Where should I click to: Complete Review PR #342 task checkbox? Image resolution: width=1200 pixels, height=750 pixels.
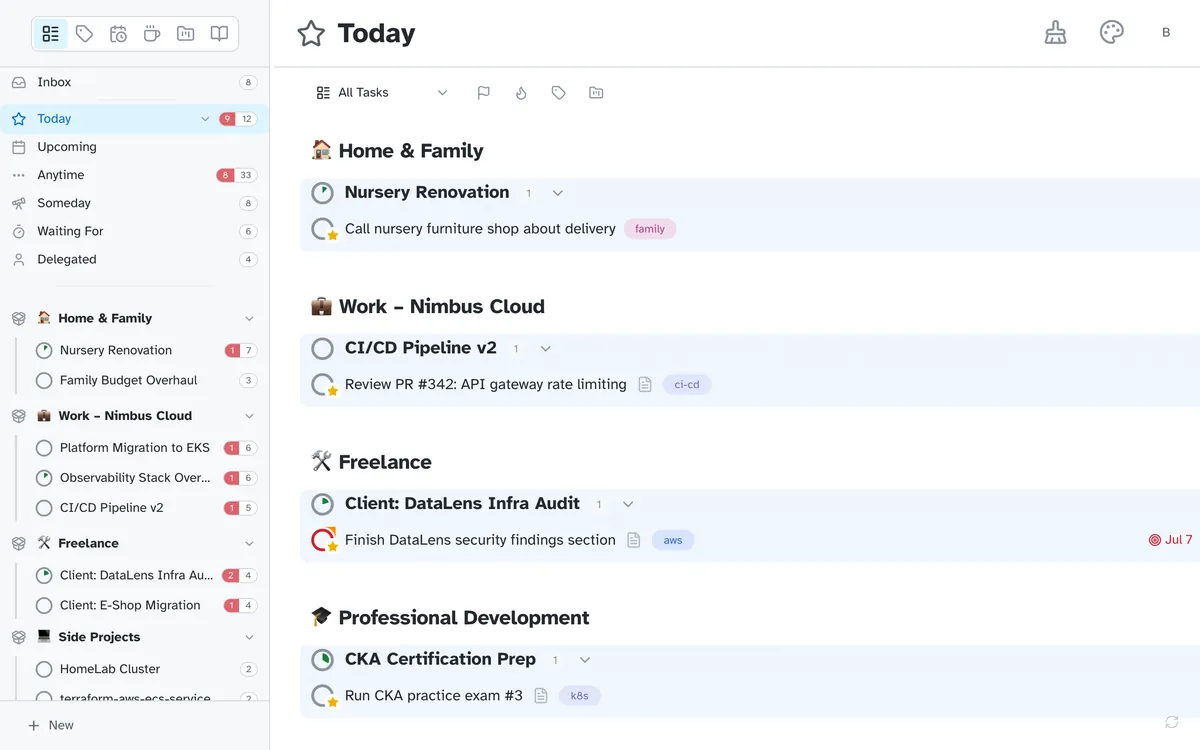coord(323,385)
